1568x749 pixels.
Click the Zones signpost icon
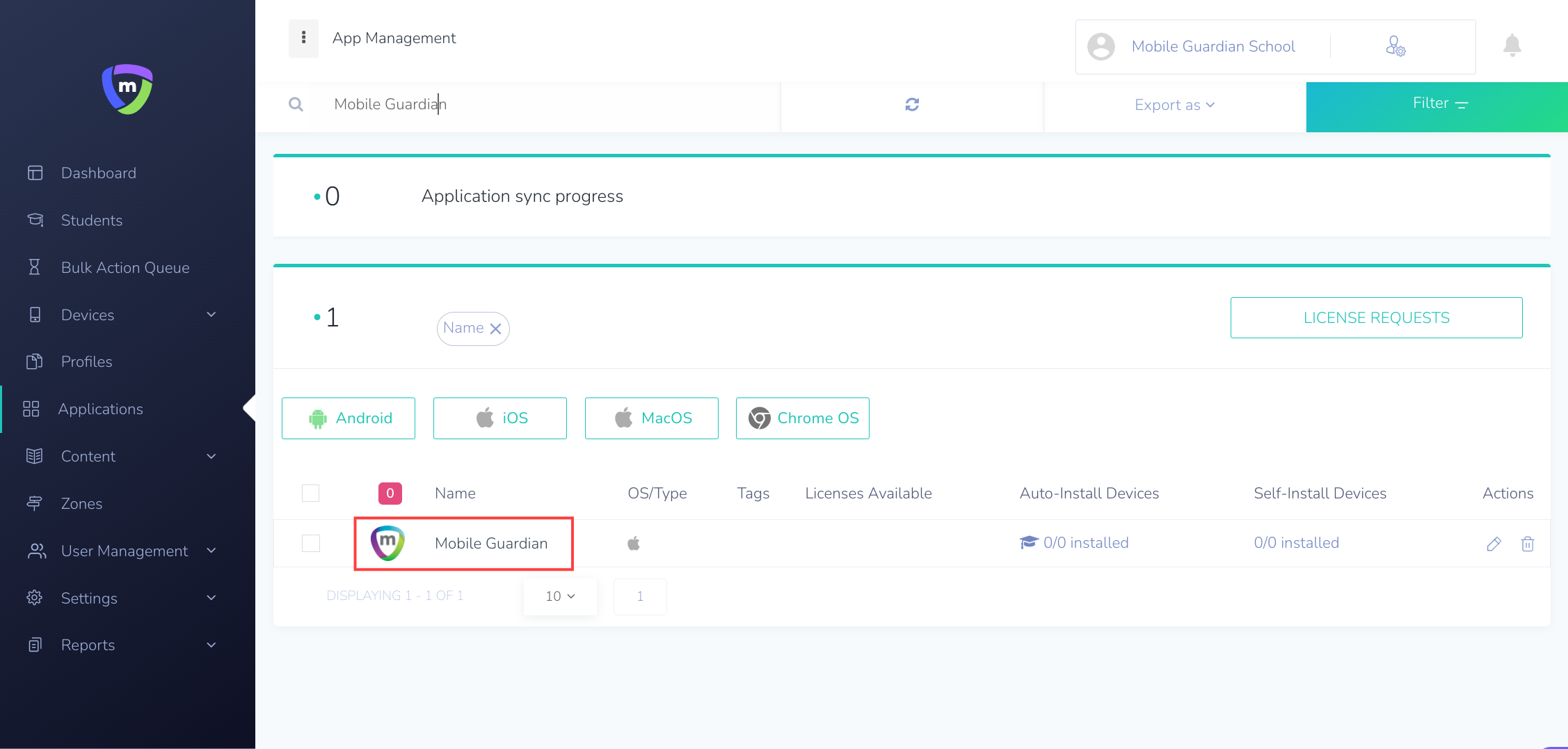(x=34, y=503)
